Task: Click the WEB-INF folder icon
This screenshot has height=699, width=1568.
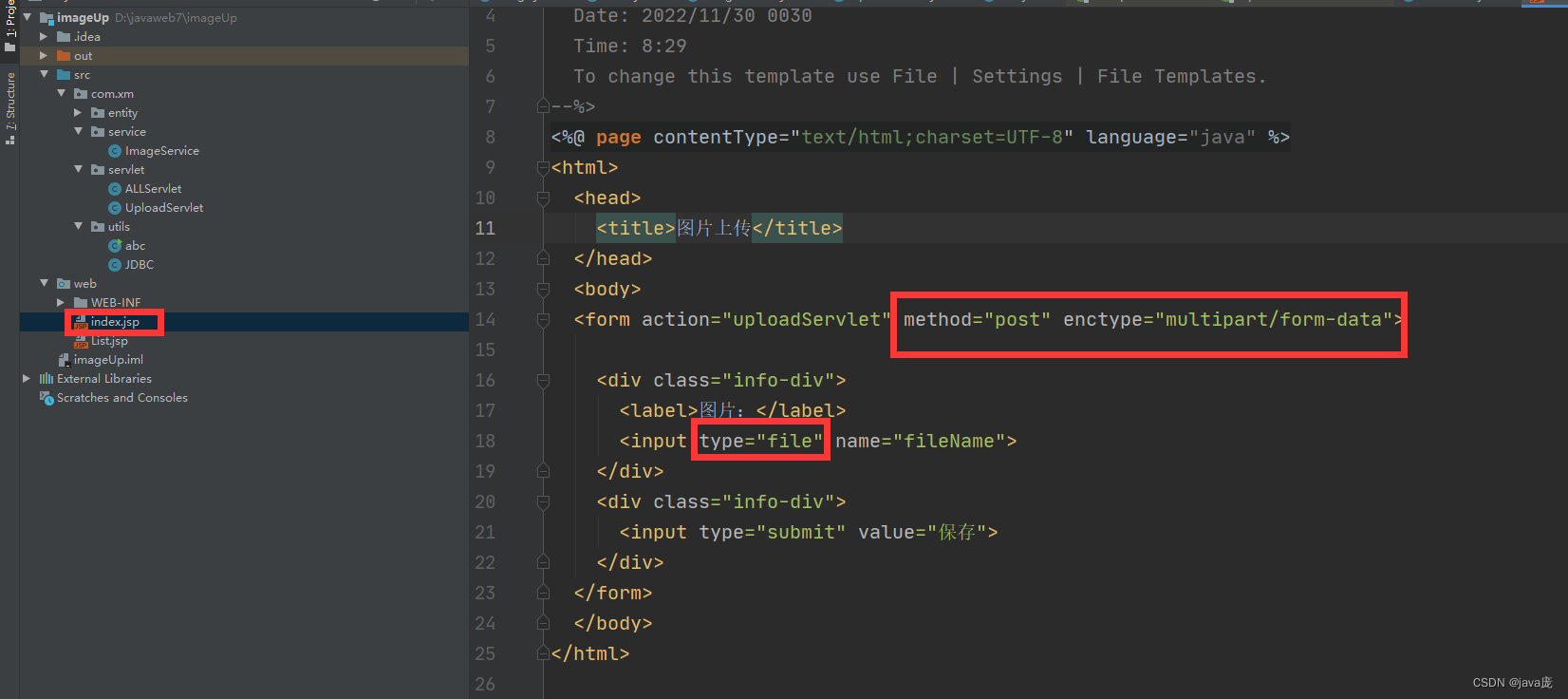Action: (x=81, y=303)
